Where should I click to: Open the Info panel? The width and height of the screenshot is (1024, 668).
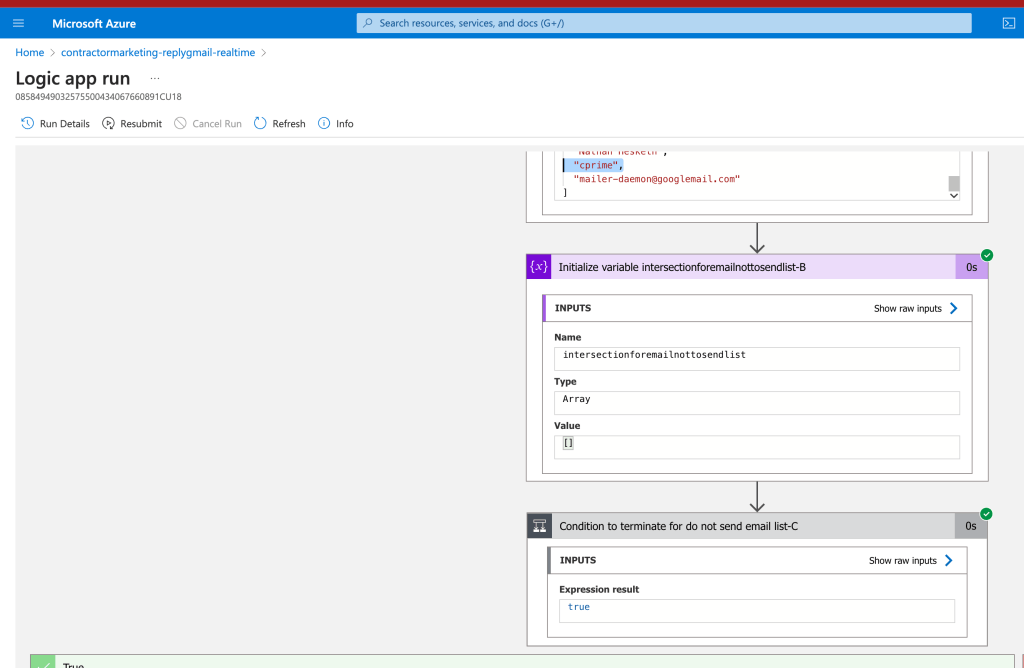pos(344,123)
